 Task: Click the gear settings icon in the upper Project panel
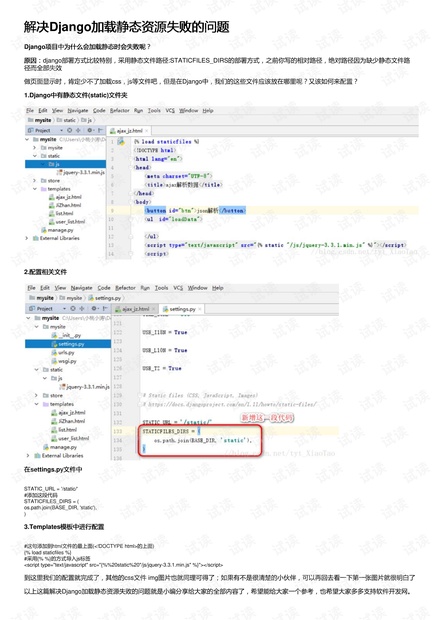tap(90, 130)
